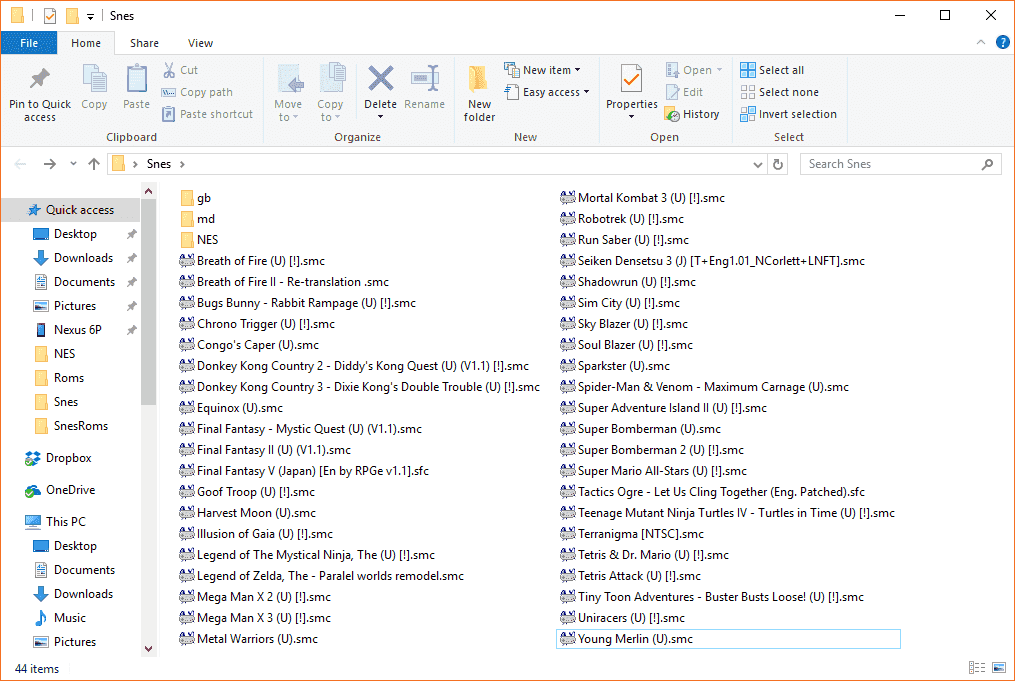
Task: Select Super Mario All-Stars (U) [!].smc
Action: 653,471
